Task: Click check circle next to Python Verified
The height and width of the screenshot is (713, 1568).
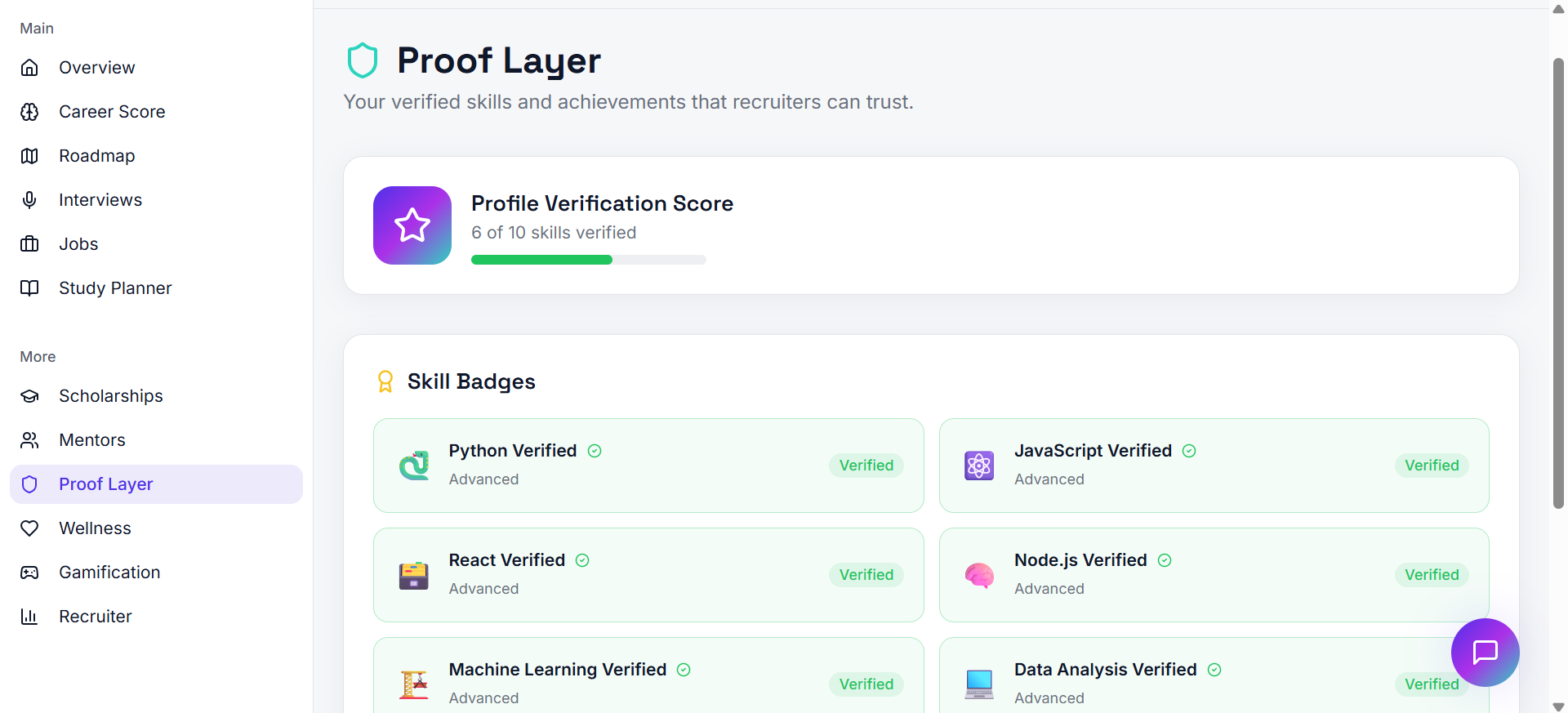Action: (x=595, y=451)
